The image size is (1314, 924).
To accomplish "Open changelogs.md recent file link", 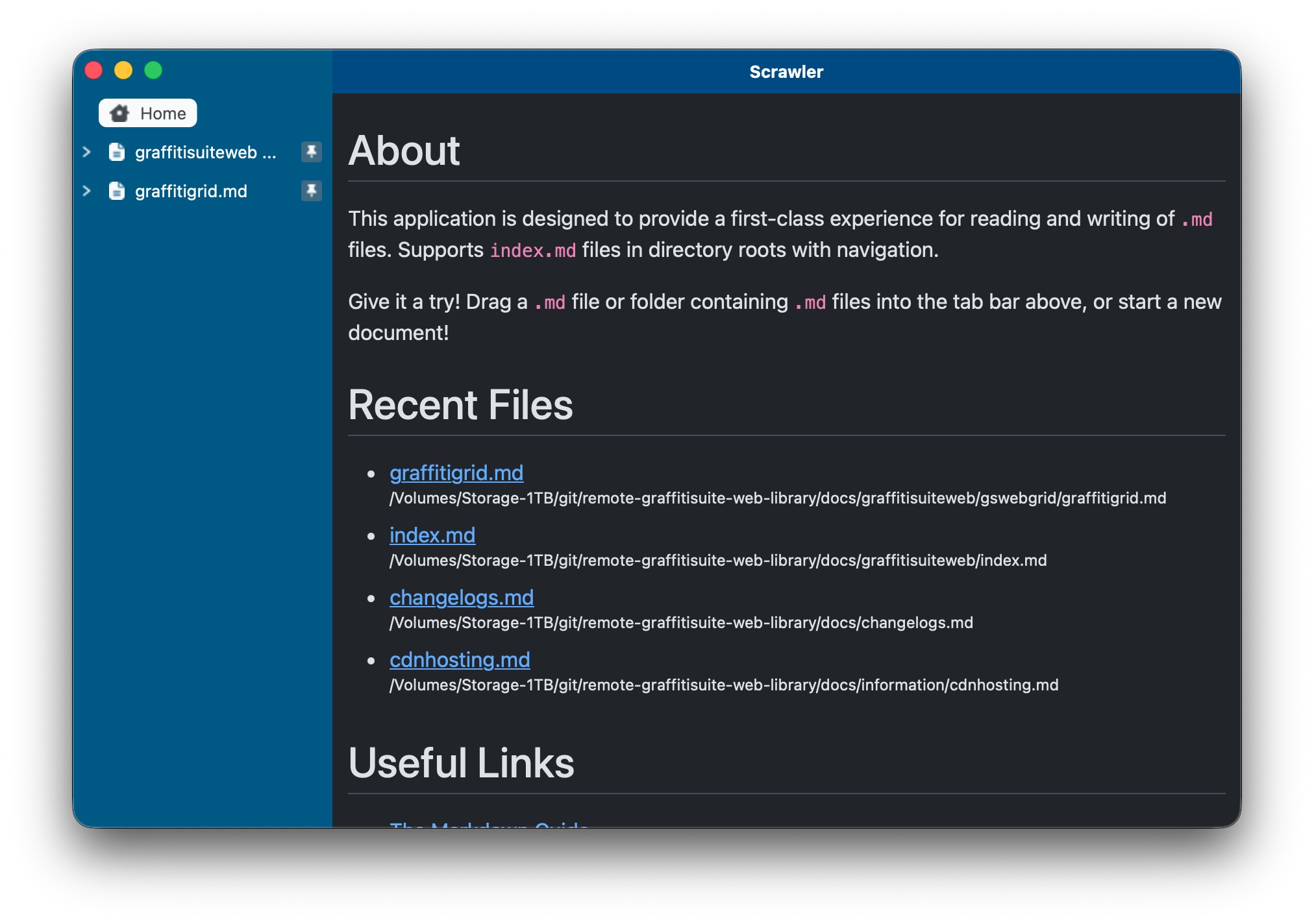I will [x=462, y=598].
